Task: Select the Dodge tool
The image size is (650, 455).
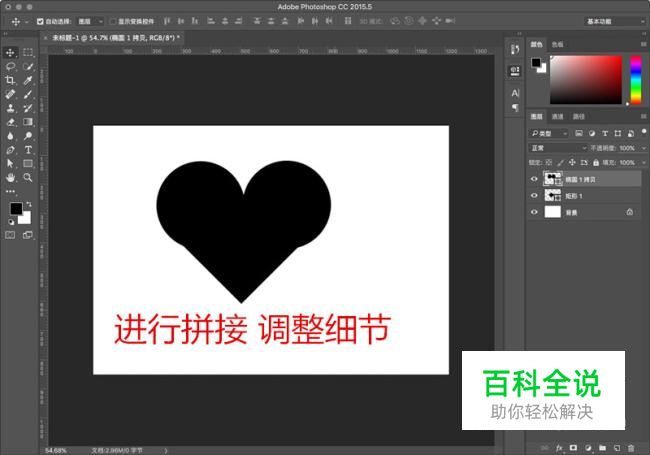Action: click(28, 136)
